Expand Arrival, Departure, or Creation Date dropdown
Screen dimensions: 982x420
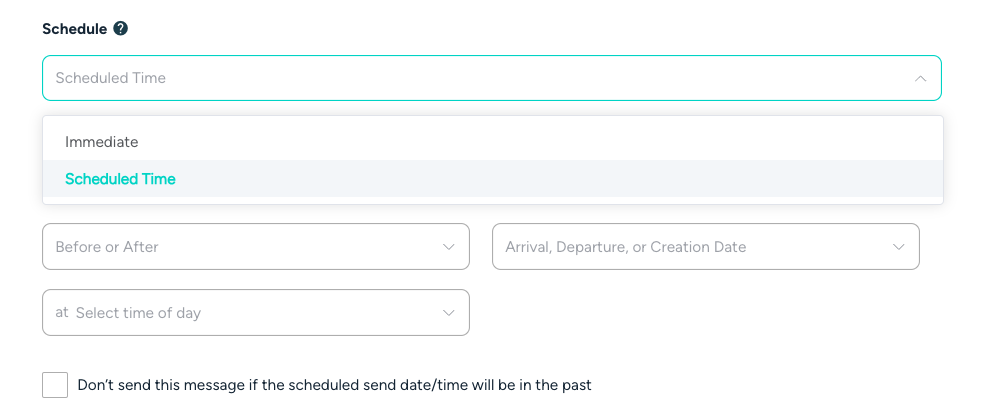pos(705,247)
